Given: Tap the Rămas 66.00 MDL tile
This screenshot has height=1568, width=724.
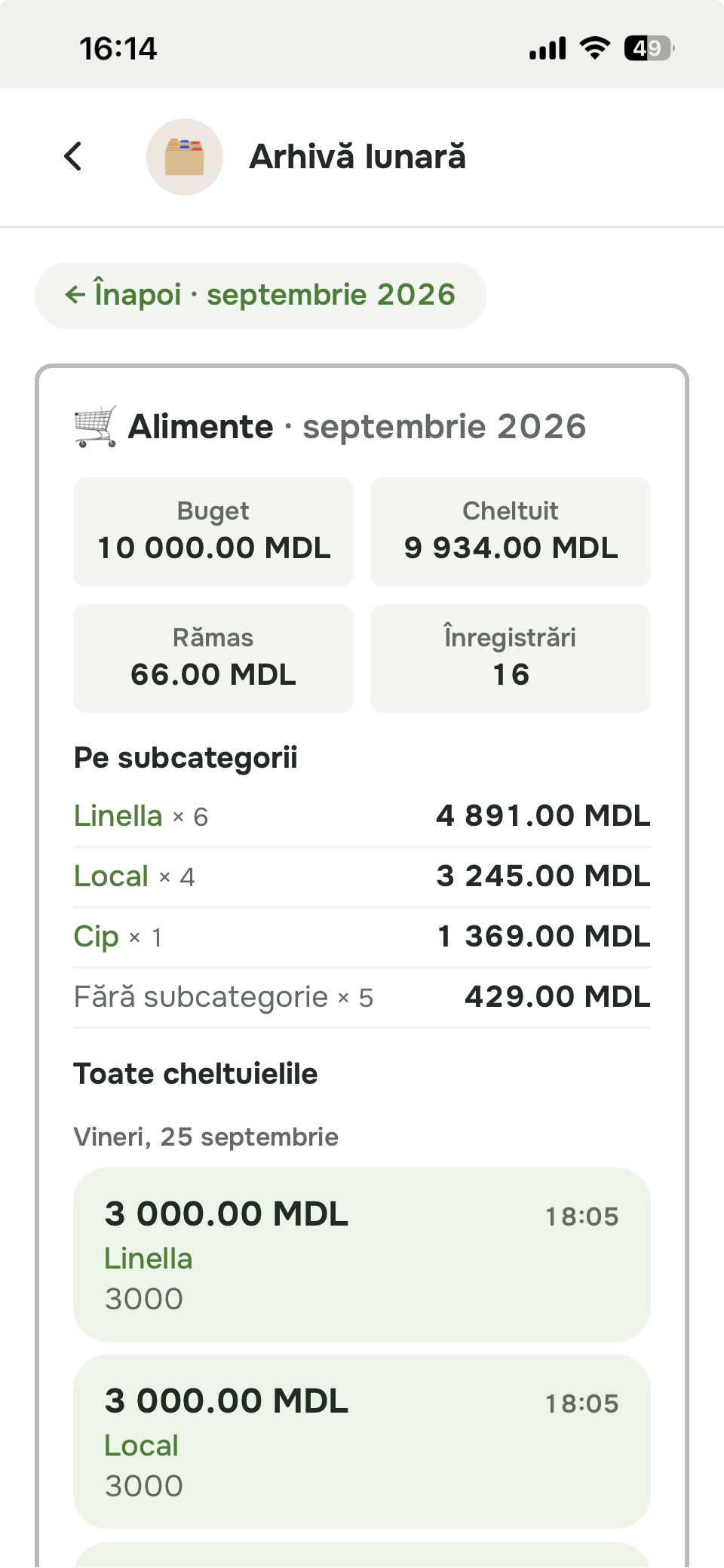Looking at the screenshot, I should point(213,658).
